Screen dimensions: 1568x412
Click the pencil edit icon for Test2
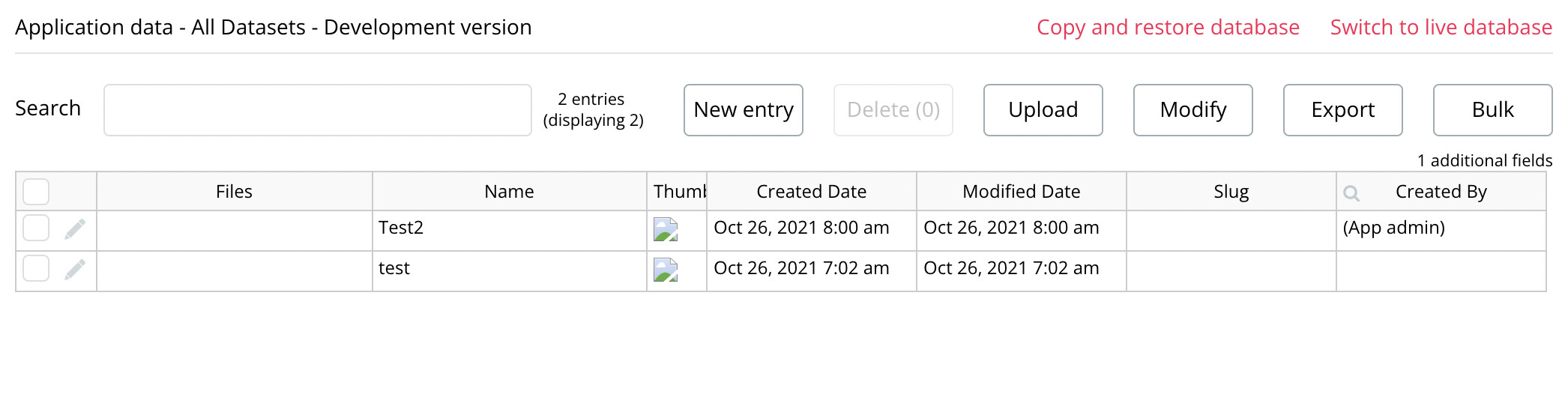pyautogui.click(x=75, y=228)
